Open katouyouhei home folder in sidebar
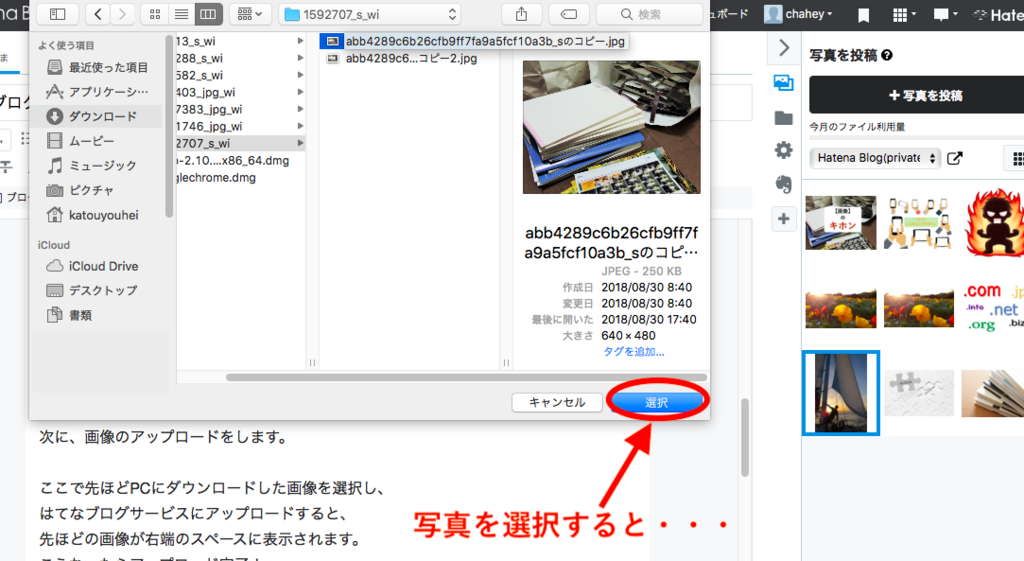The height and width of the screenshot is (561, 1024). tap(98, 215)
